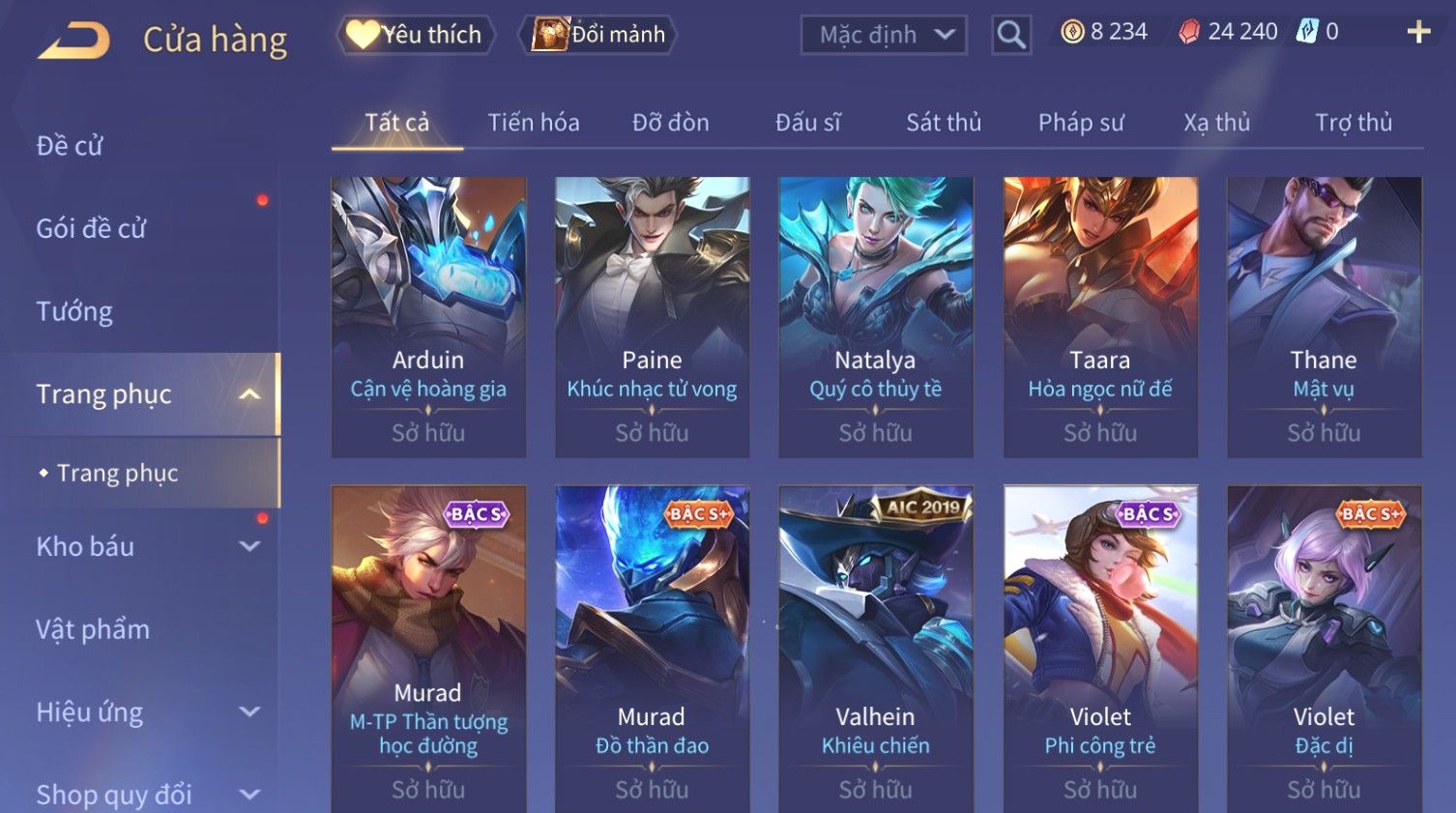Tap the blue voucher ticket icon

pos(1307,32)
